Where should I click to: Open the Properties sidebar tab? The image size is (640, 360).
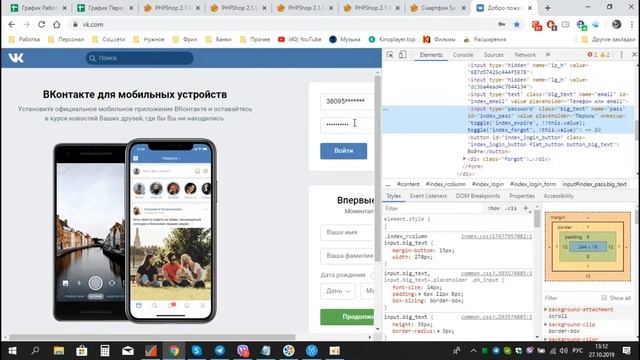(522, 196)
